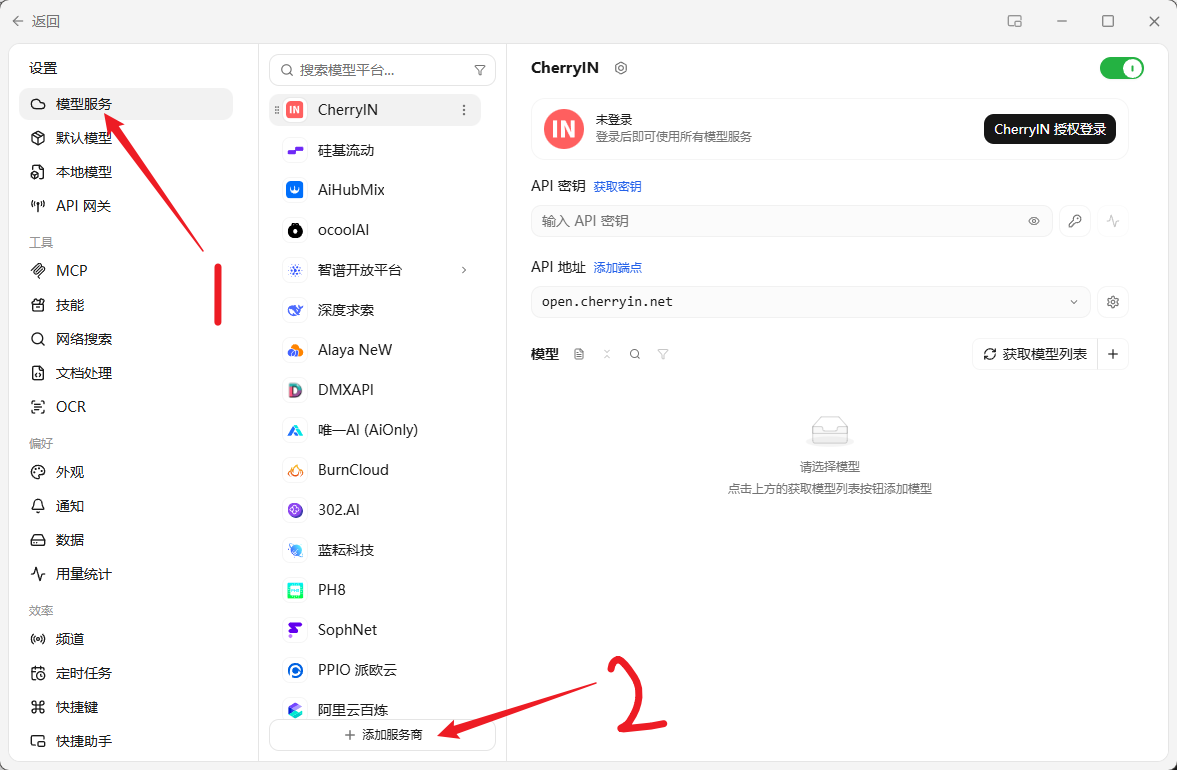Select the 深度求索 provider icon
Image resolution: width=1177 pixels, height=770 pixels.
(x=295, y=310)
